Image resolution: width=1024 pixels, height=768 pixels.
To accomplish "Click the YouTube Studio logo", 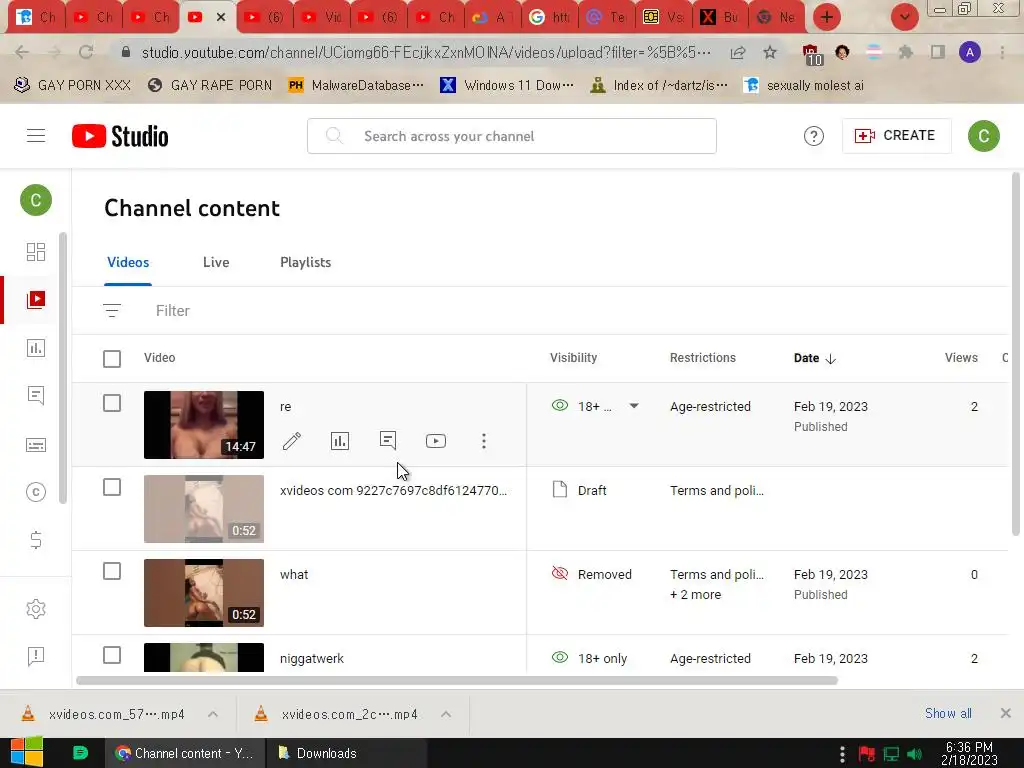I will [120, 136].
